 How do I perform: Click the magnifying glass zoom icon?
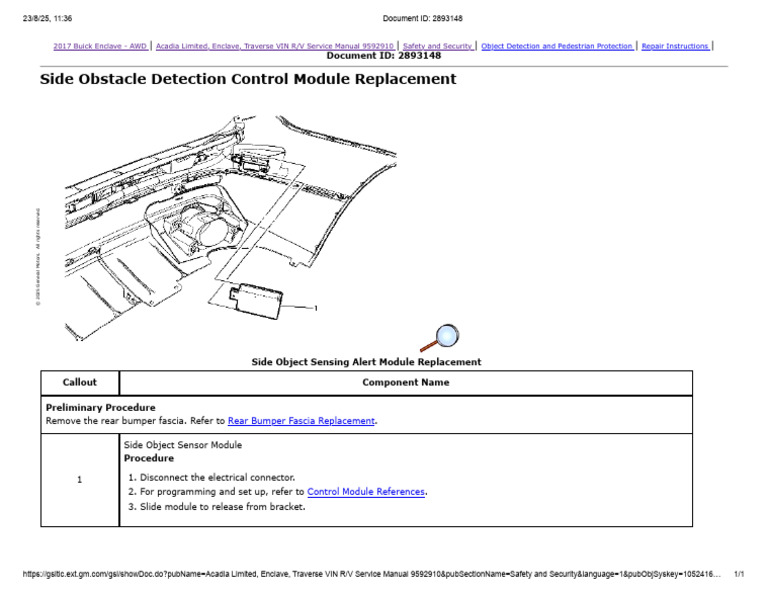click(440, 338)
